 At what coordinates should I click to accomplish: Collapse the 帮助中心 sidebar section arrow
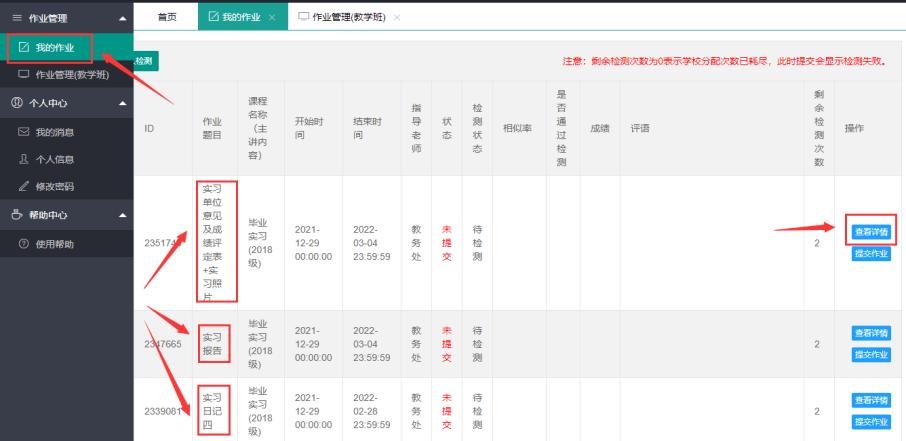122,215
